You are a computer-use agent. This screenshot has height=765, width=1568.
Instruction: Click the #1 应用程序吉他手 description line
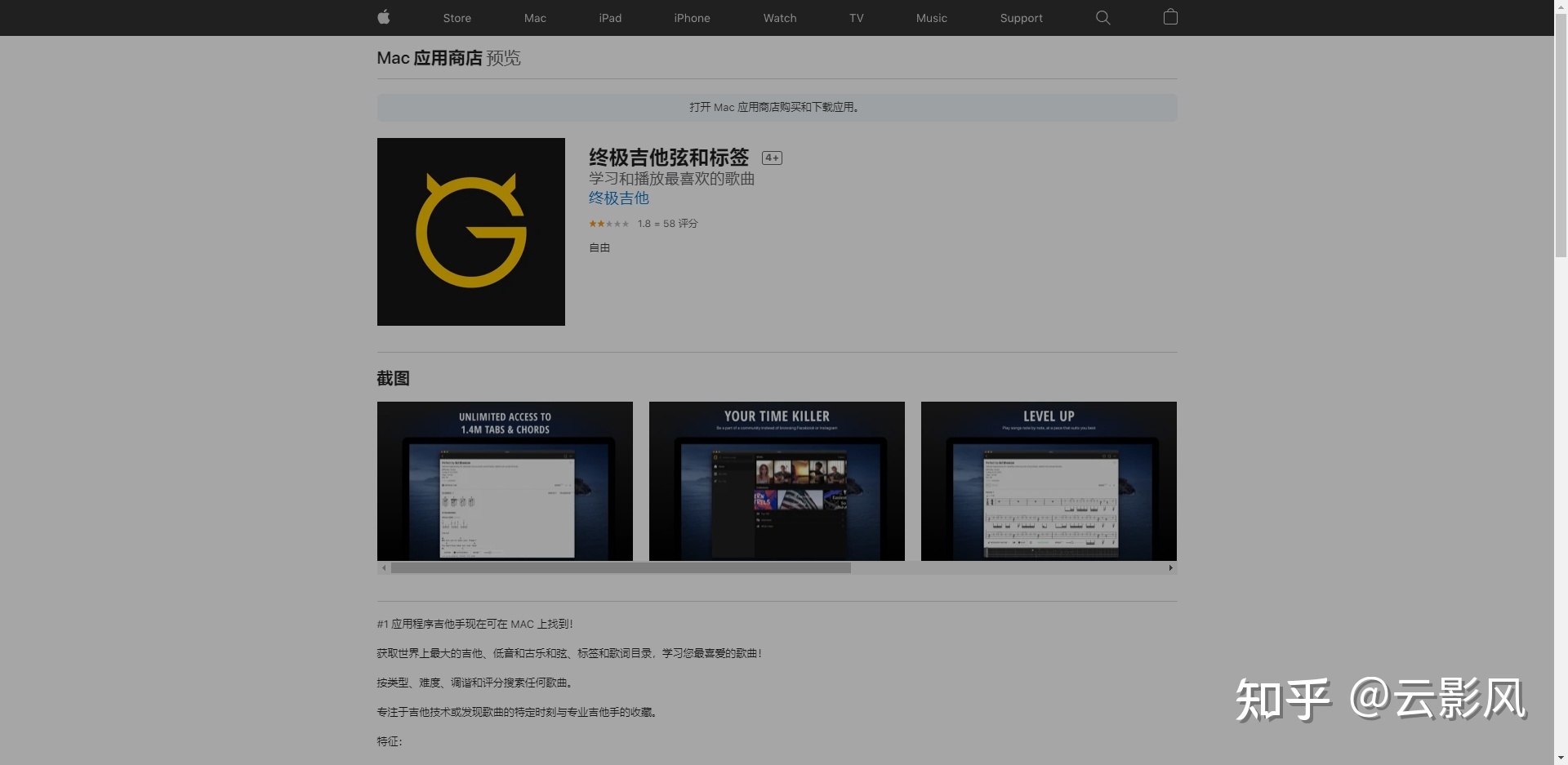[x=474, y=624]
